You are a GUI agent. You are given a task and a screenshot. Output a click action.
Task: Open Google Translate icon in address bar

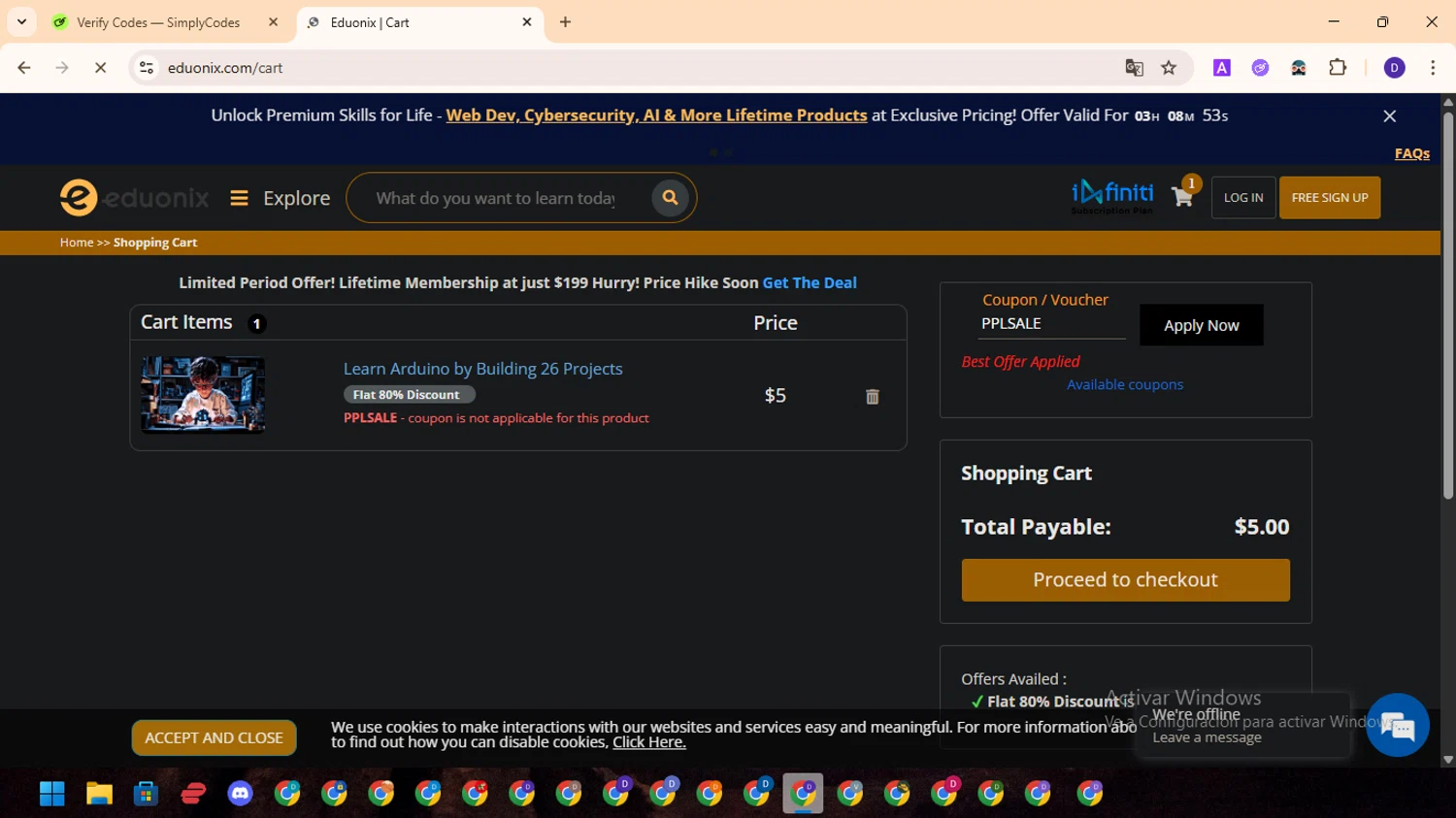pyautogui.click(x=1134, y=68)
